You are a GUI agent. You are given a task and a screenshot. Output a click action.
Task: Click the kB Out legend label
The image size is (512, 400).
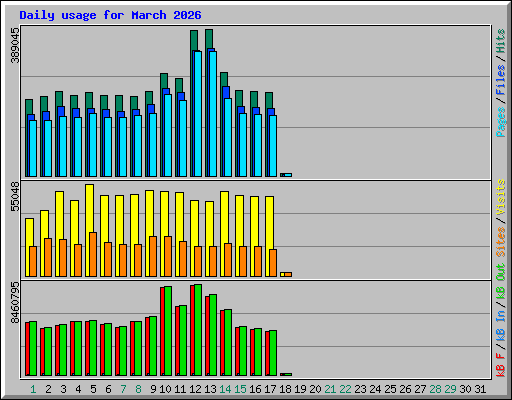tap(501, 282)
